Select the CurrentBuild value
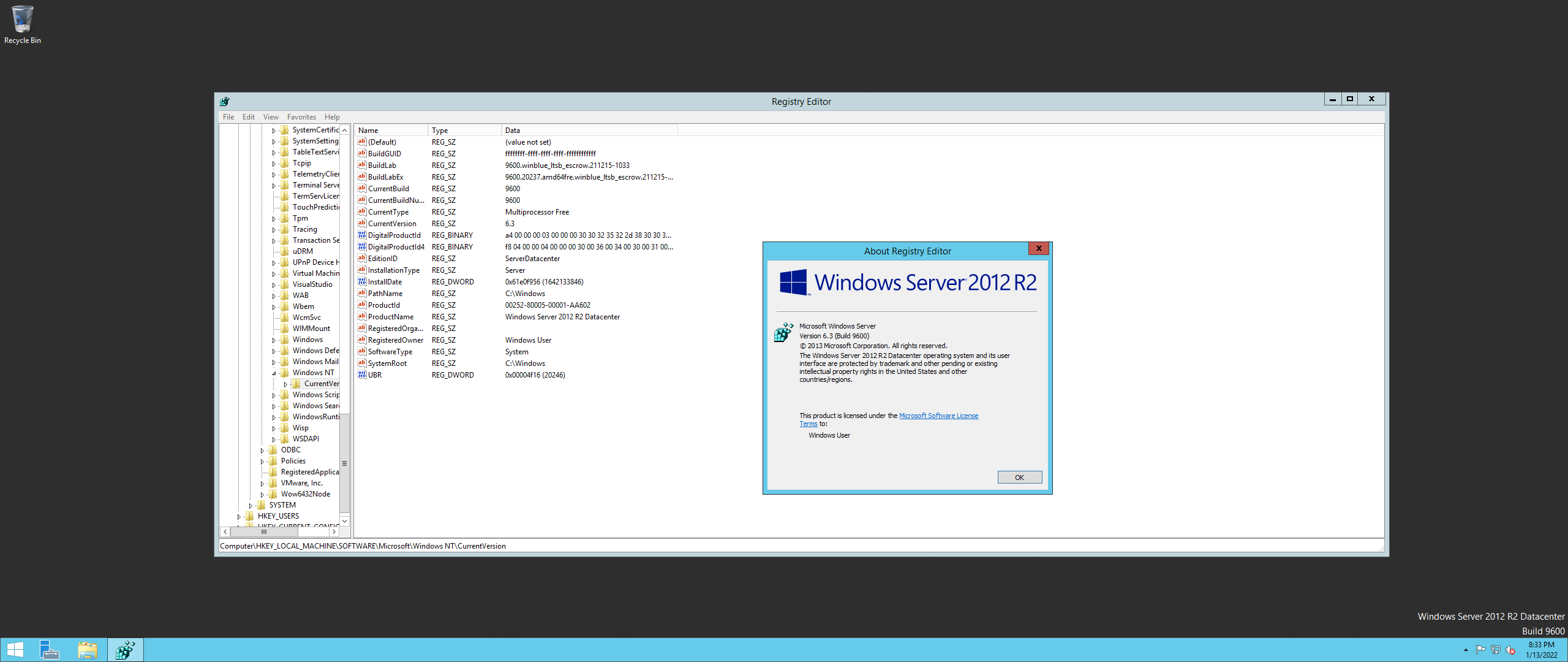Image resolution: width=1568 pixels, height=662 pixels. [388, 189]
